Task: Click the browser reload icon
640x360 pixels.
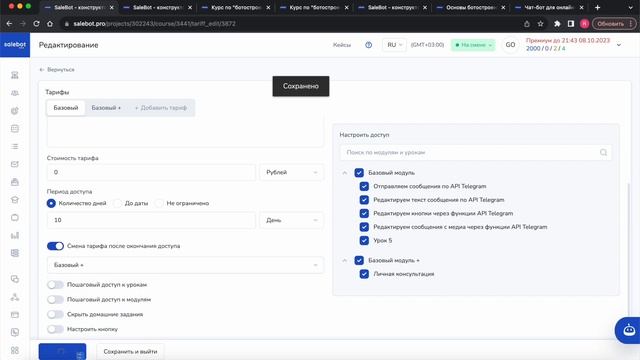Action: [x=36, y=24]
